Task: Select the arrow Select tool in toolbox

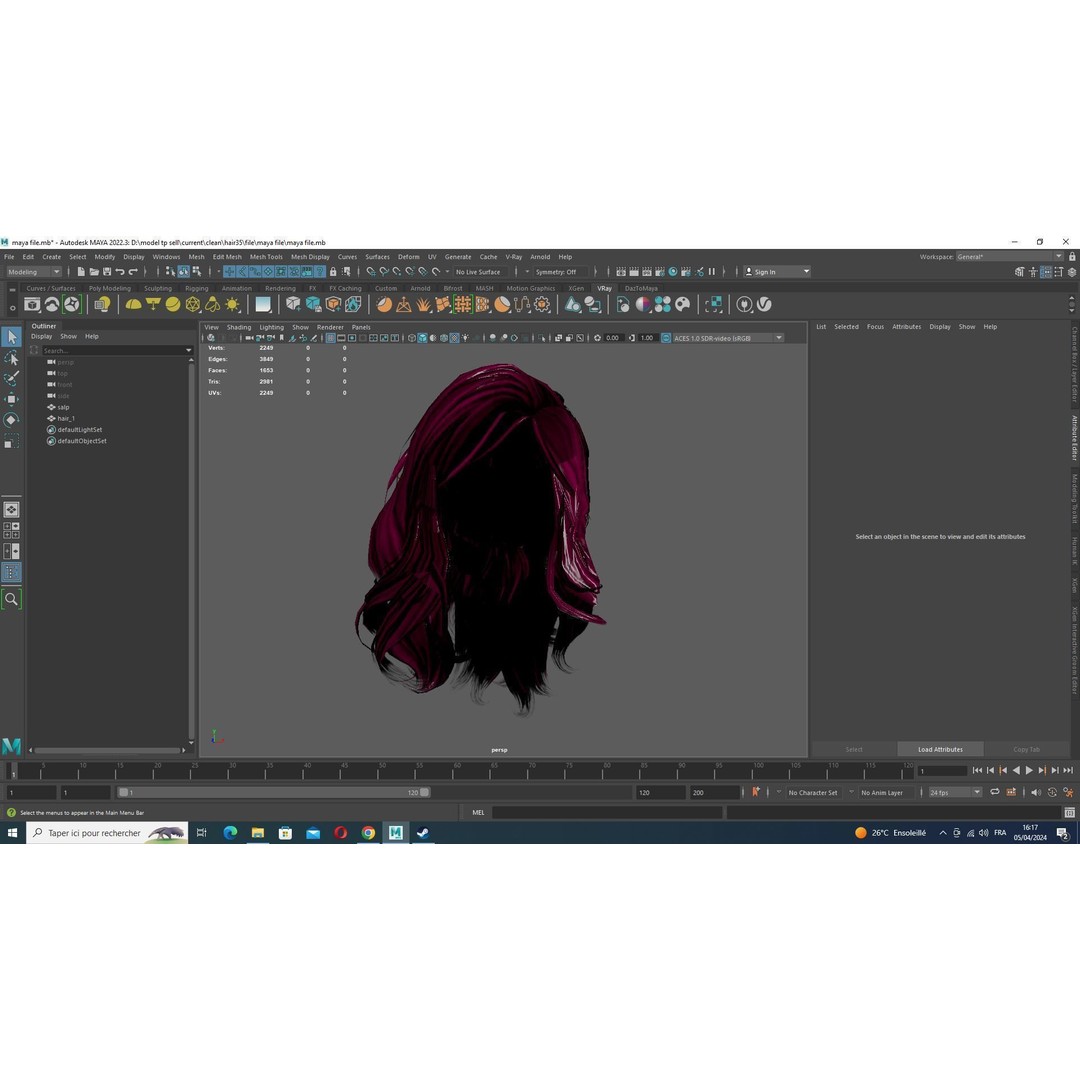Action: (x=12, y=337)
